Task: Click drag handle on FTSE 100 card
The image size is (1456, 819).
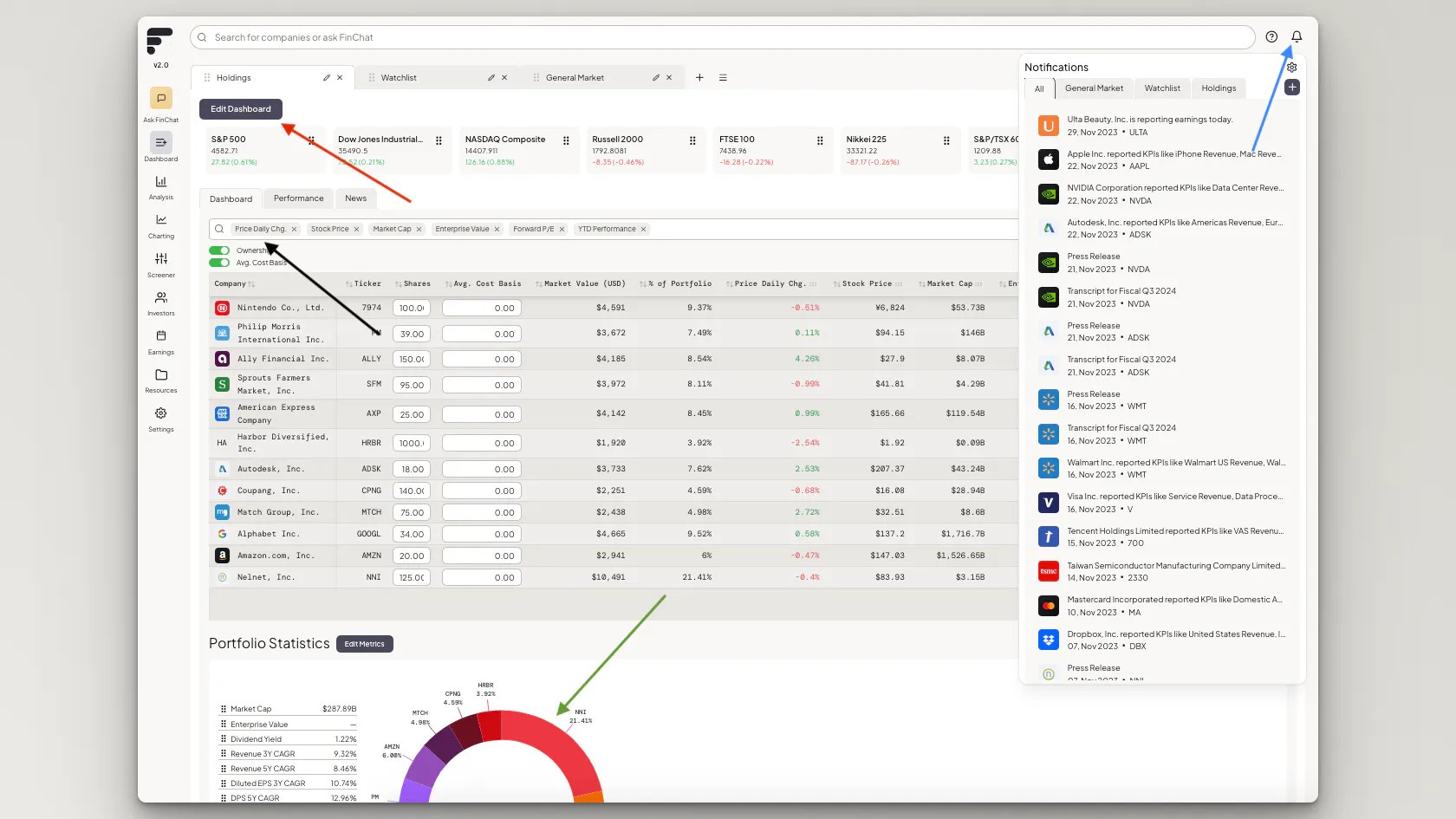Action: click(x=820, y=140)
